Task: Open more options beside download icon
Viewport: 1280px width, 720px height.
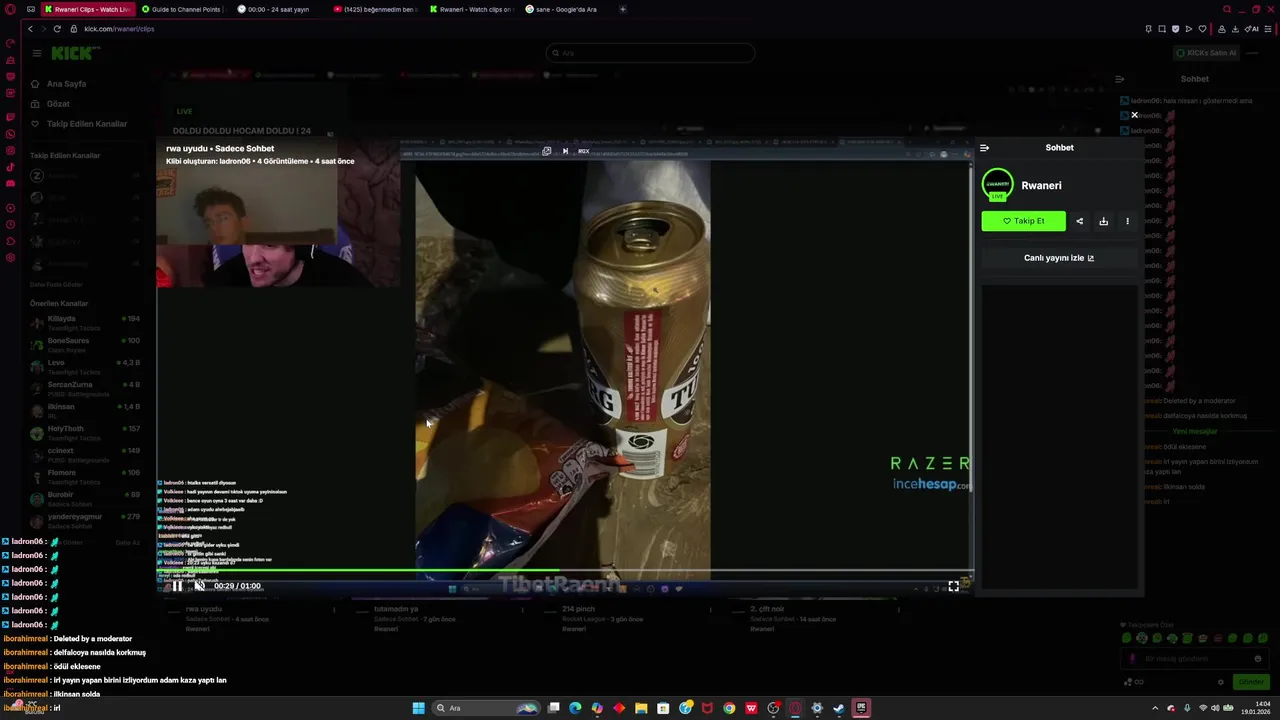Action: pyautogui.click(x=1127, y=221)
